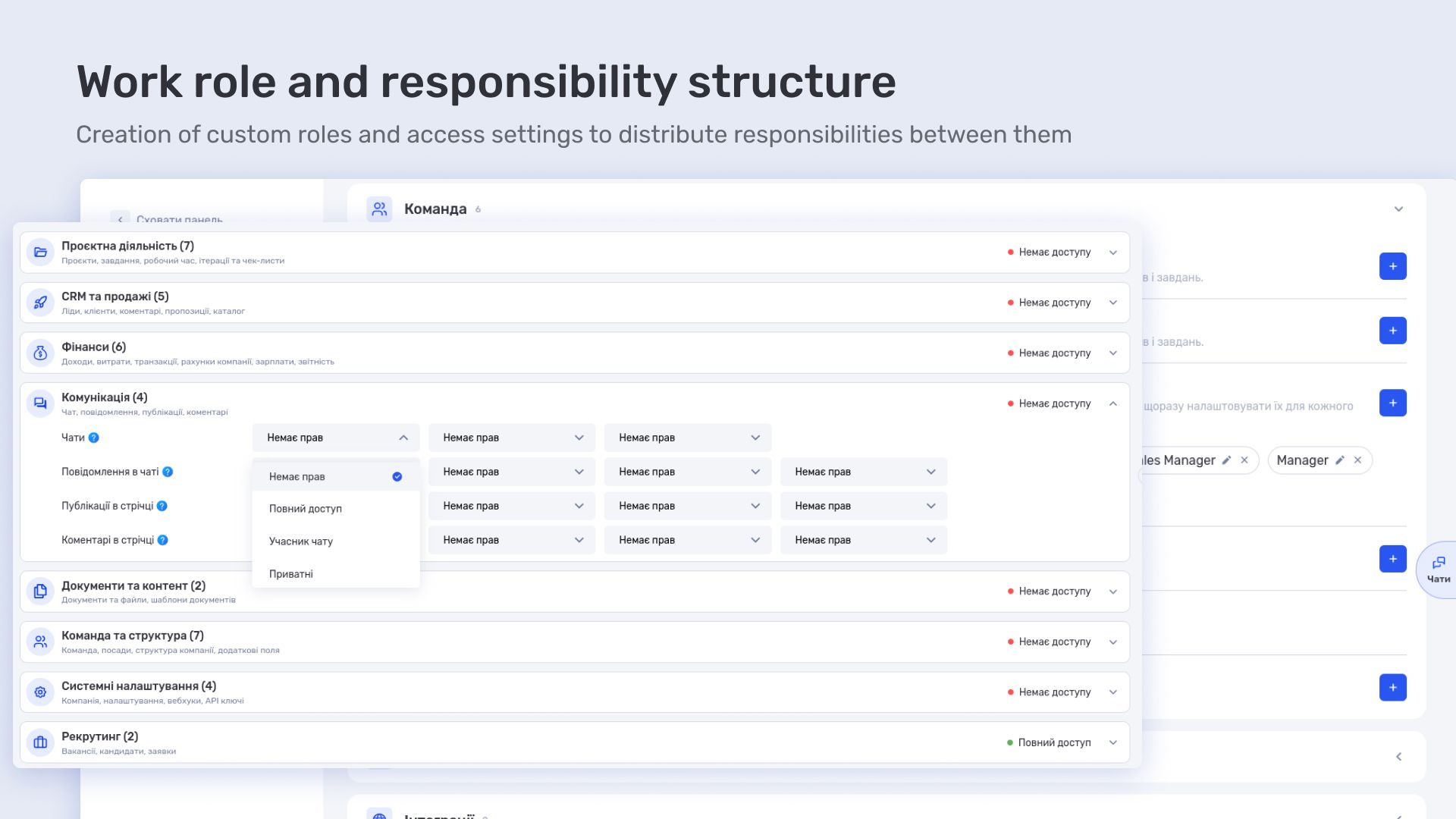The height and width of the screenshot is (819, 1456).
Task: Click the plus button beside 'щоразу налаштовувати їх для кожного'
Action: tap(1393, 403)
